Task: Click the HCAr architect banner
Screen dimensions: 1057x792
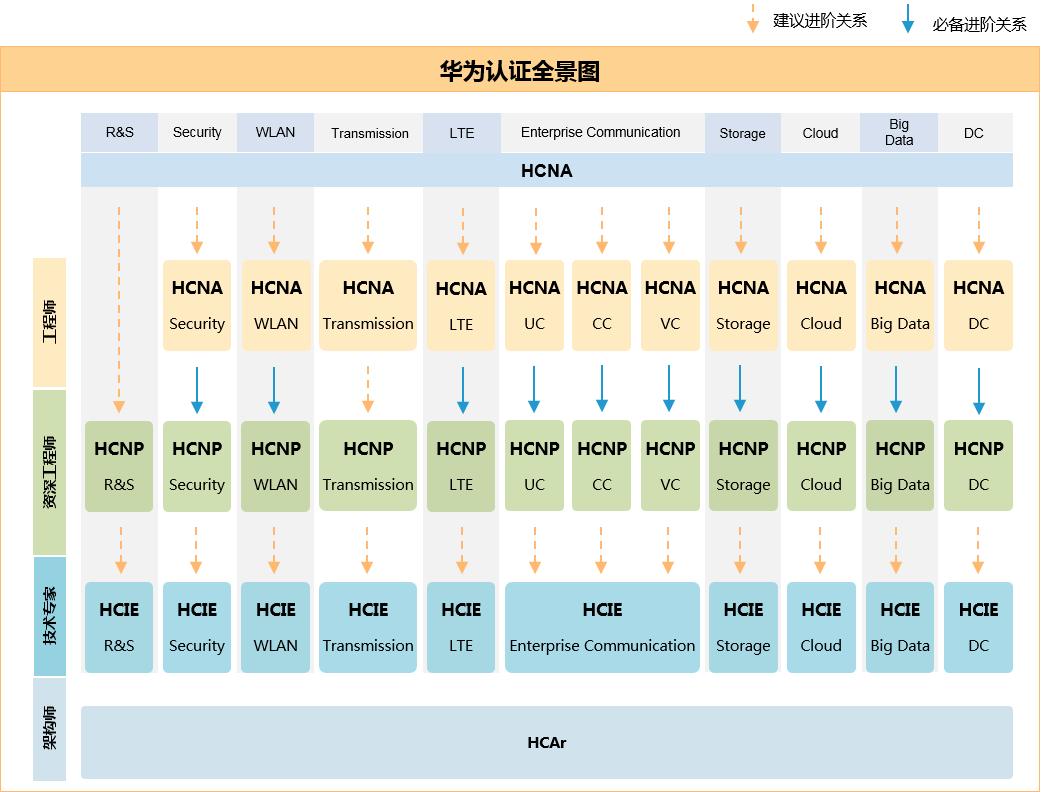Action: tap(547, 741)
